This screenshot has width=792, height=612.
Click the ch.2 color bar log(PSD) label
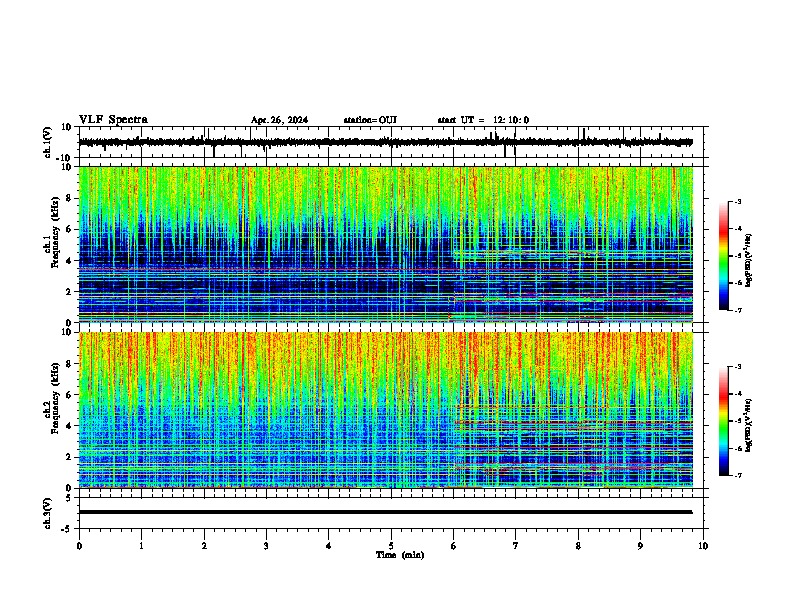748,425
